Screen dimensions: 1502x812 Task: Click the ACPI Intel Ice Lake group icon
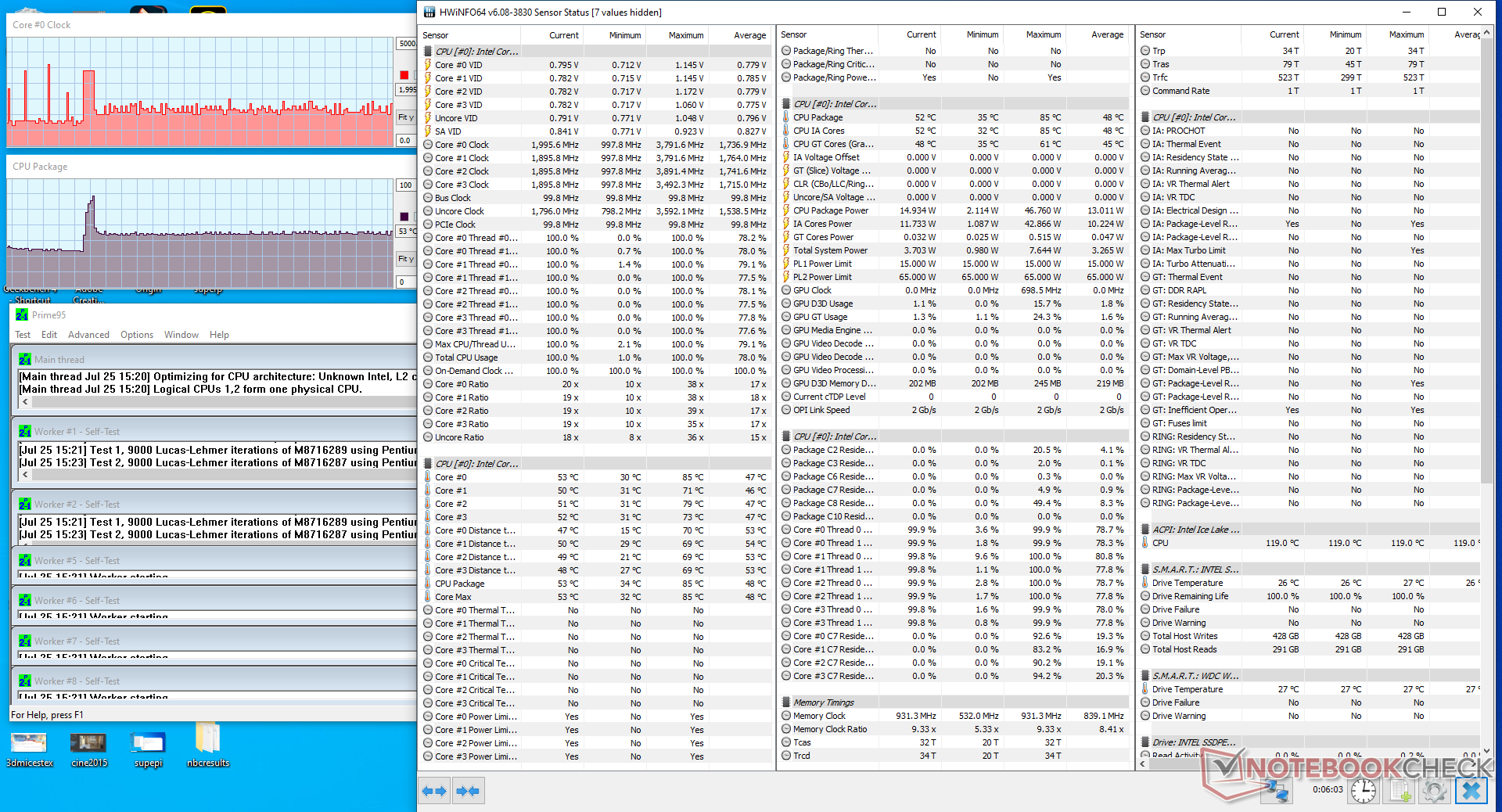pos(1145,530)
